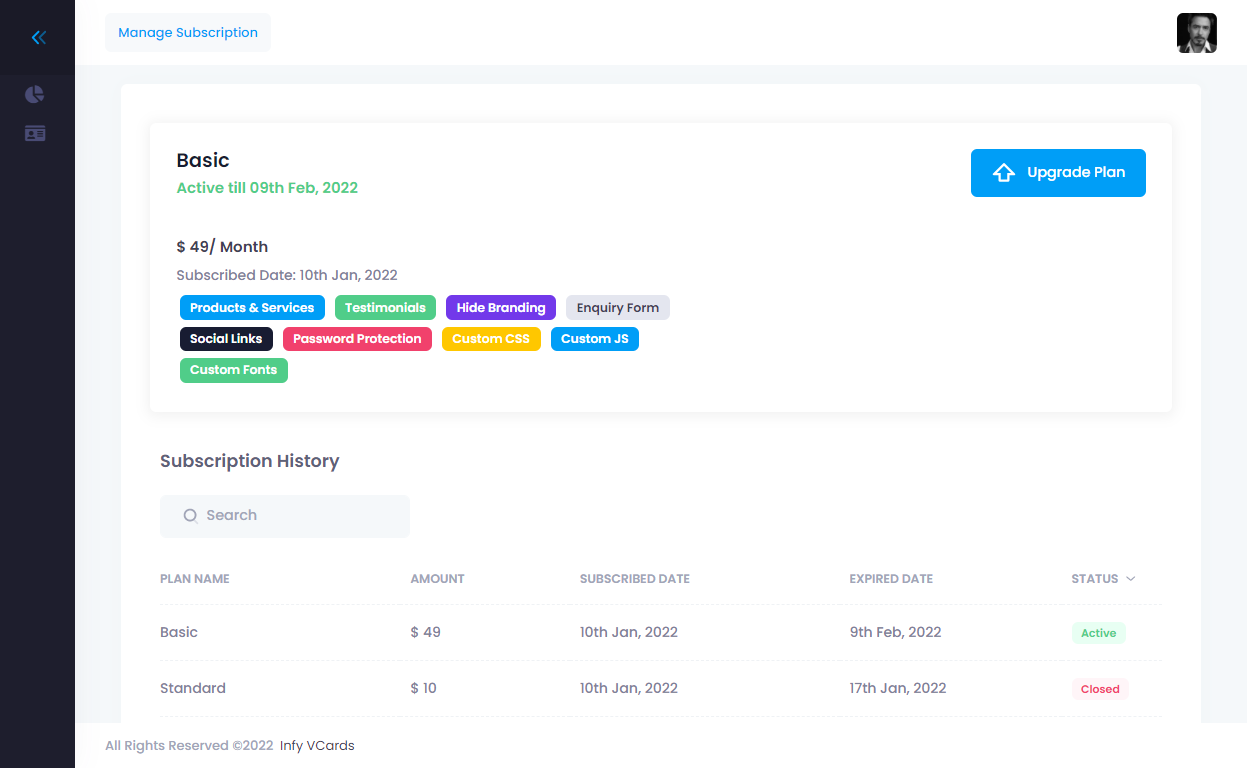Click the Infy VCards footer link

coord(317,746)
